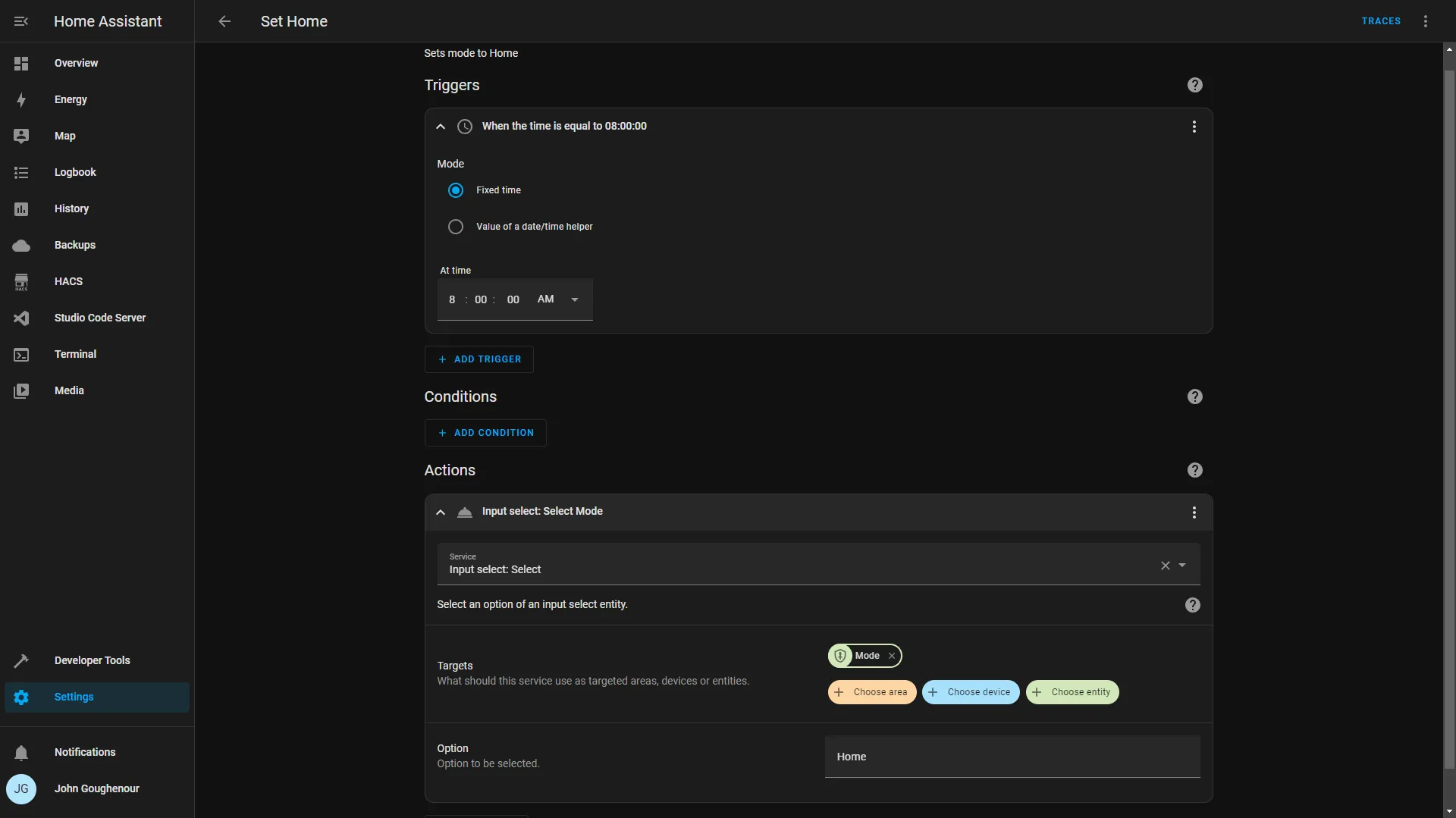Open the Service dropdown arrow
1456x818 pixels.
coord(1182,566)
